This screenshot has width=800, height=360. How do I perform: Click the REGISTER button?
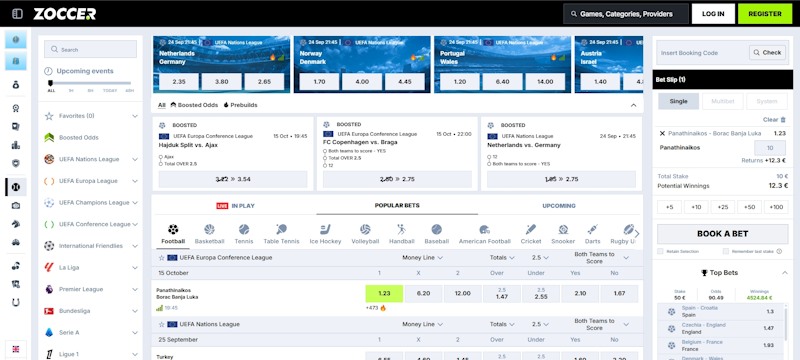coord(765,14)
